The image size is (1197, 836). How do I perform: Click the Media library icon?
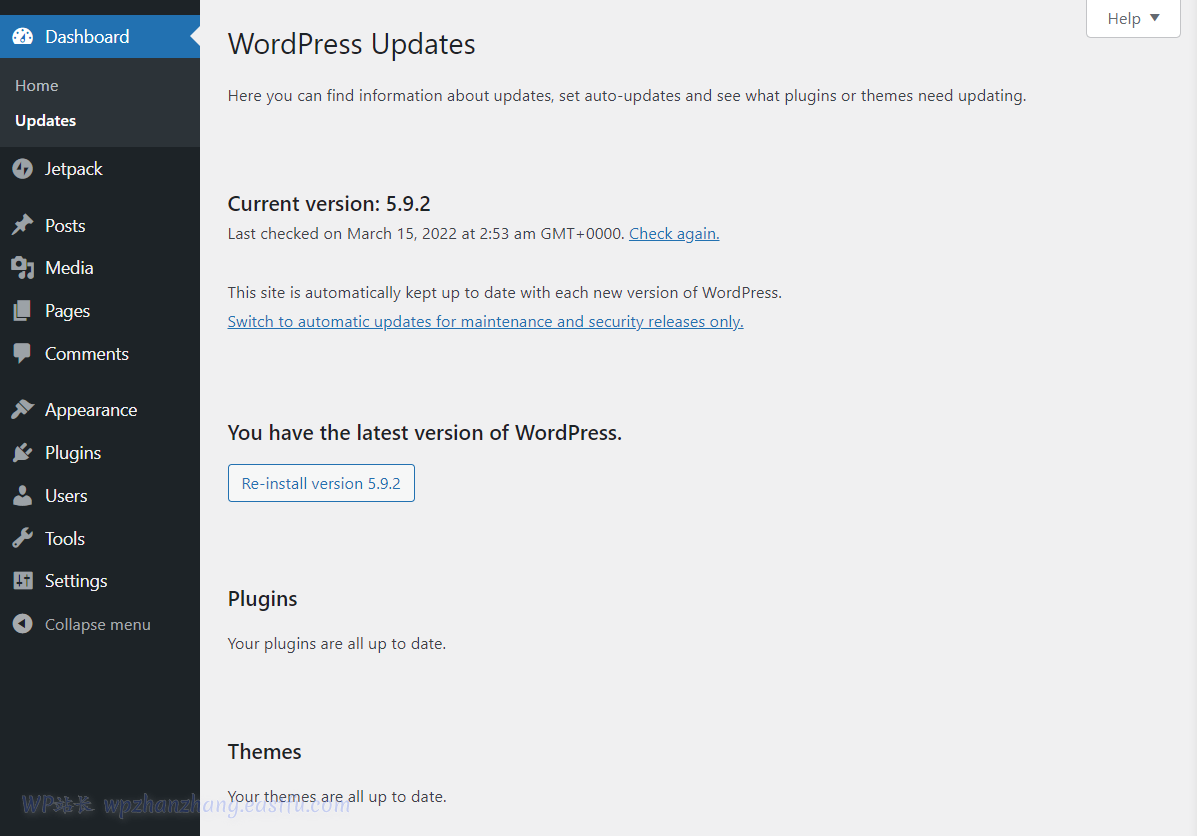click(22, 268)
